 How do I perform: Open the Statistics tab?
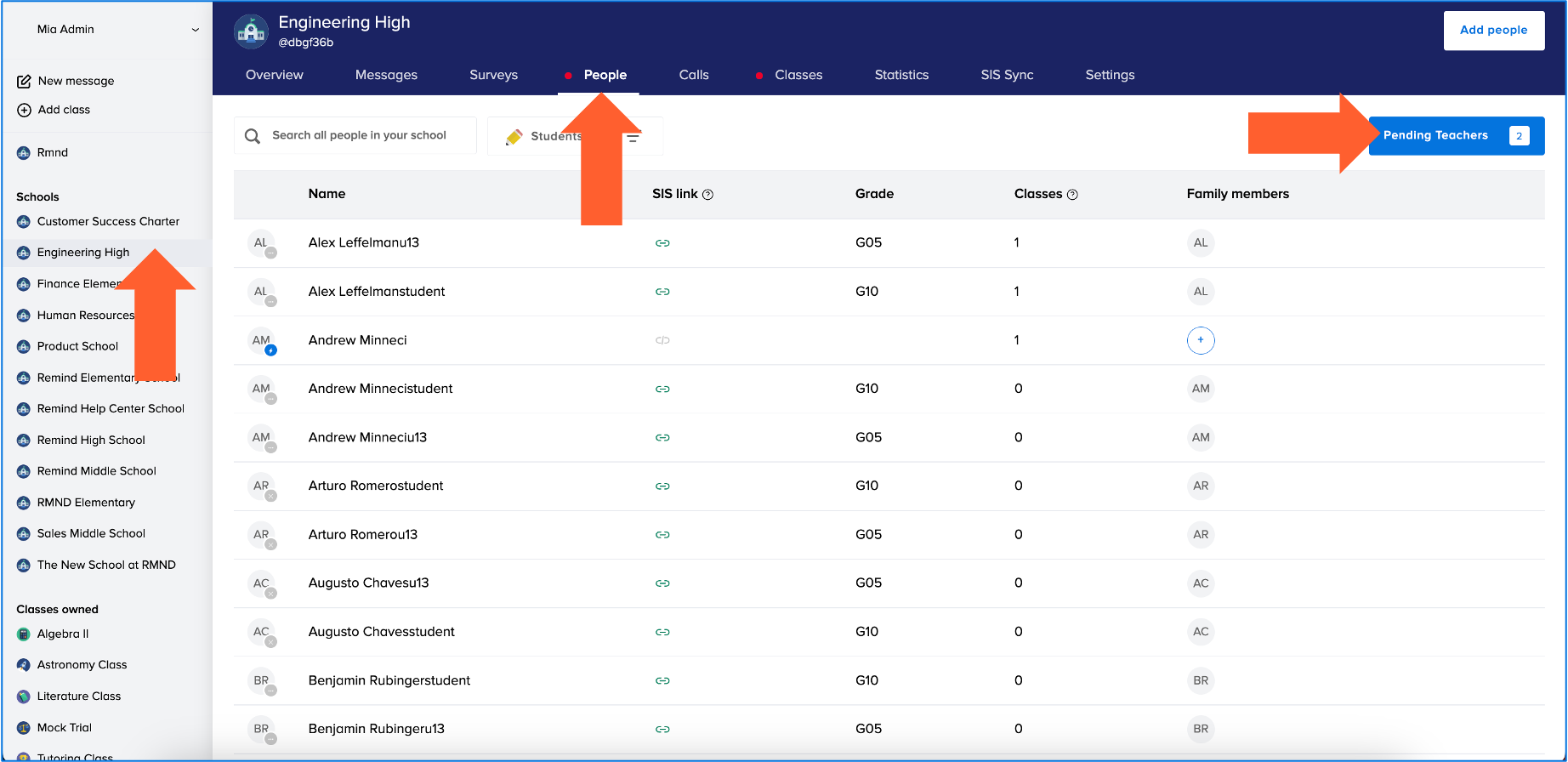[901, 75]
